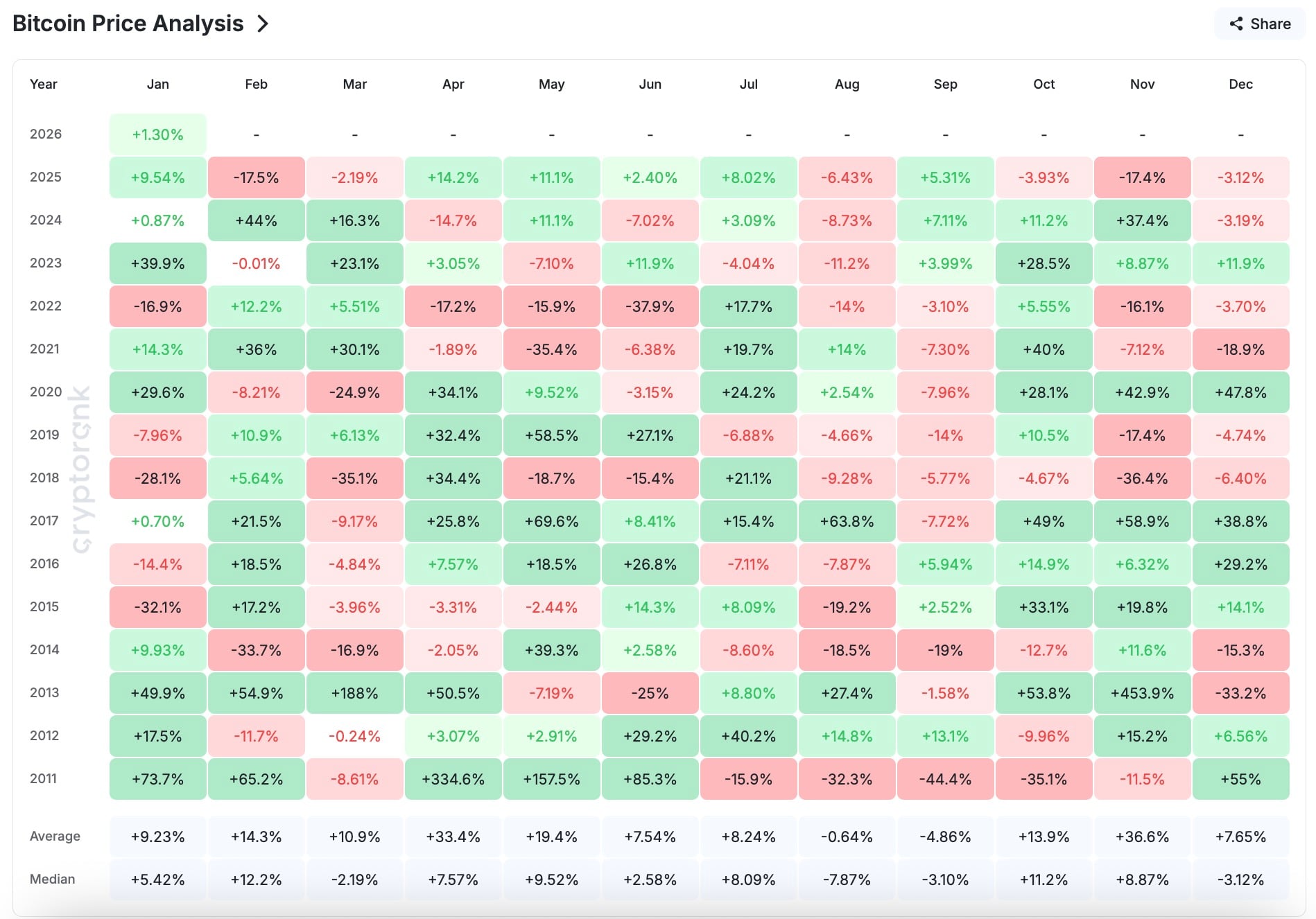
Task: Click the August median -7.87% cell
Action: click(847, 879)
